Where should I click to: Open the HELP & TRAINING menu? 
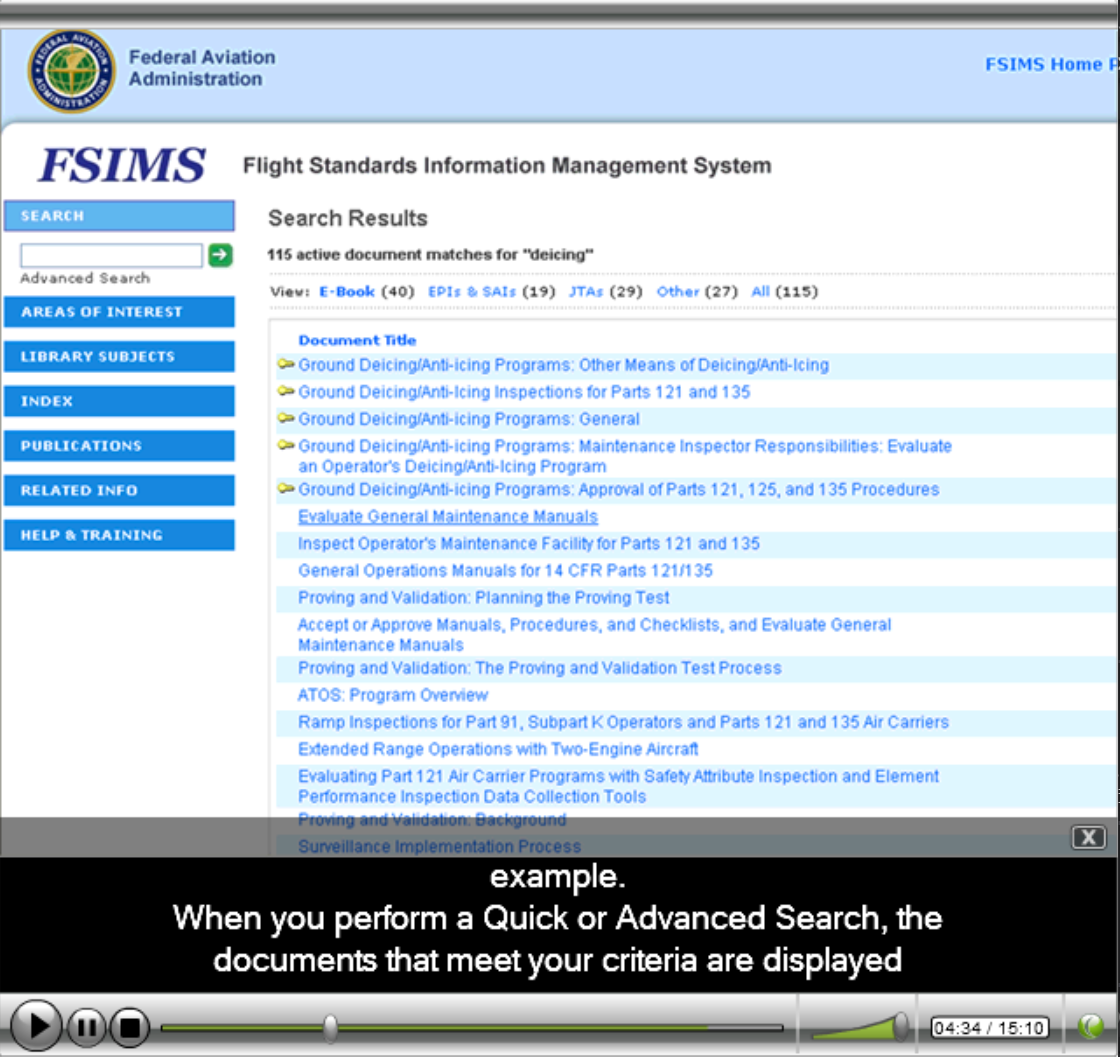(x=119, y=535)
